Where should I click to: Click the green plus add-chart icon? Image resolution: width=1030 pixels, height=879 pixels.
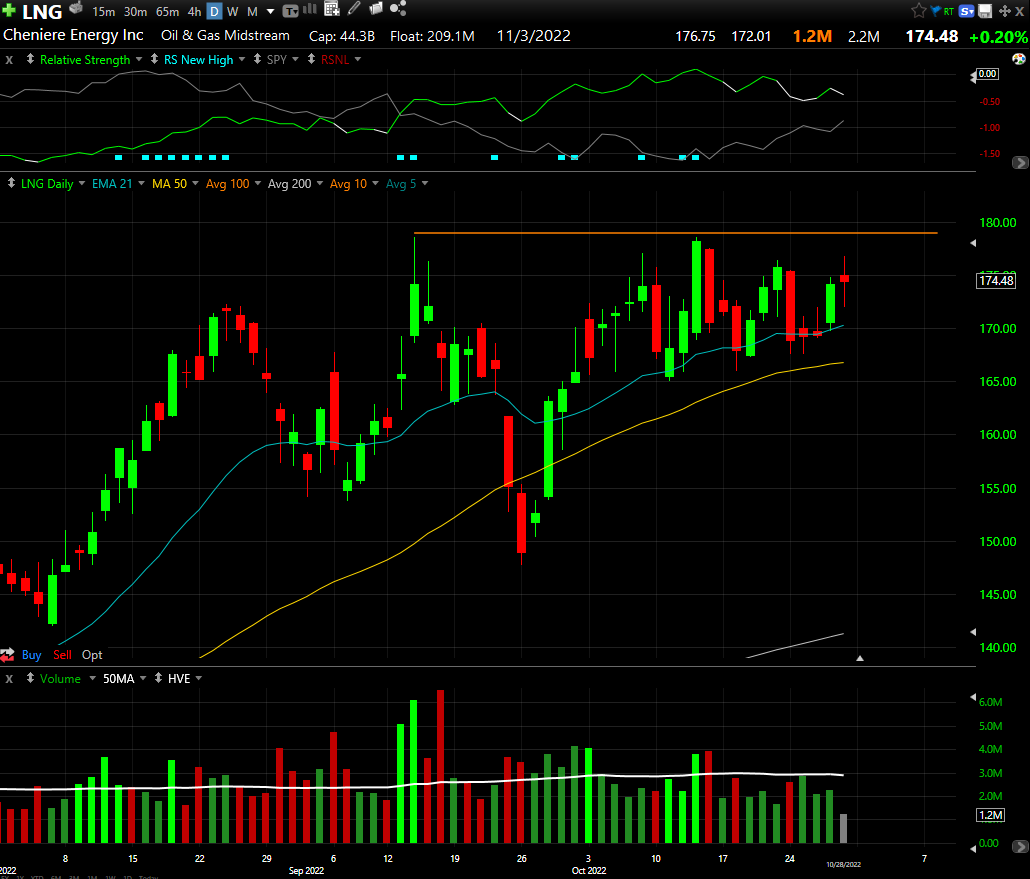(x=9, y=11)
